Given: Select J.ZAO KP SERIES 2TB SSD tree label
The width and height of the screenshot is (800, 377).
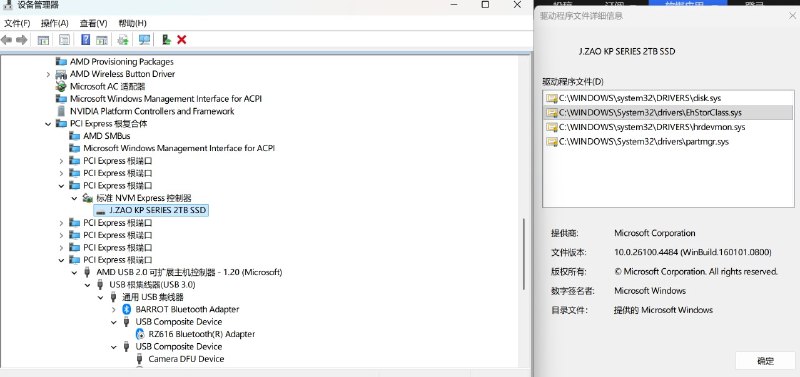Looking at the screenshot, I should click(x=157, y=210).
